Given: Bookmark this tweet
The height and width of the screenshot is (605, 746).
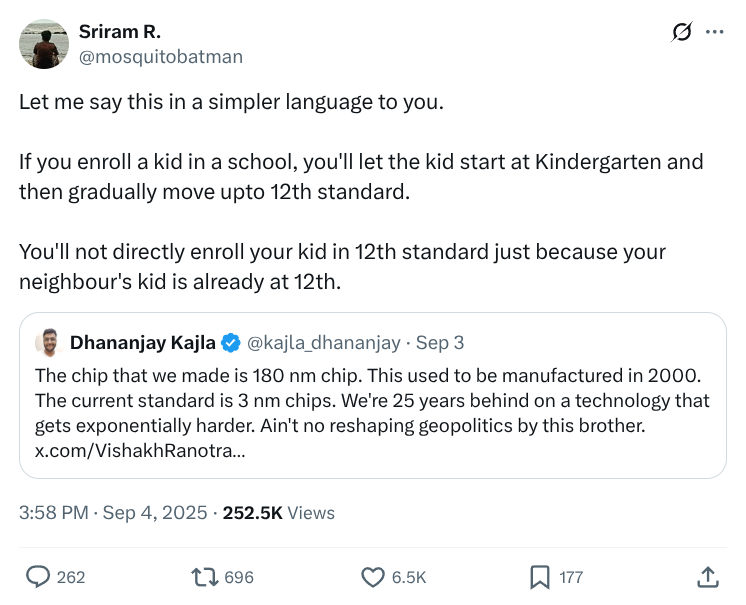Looking at the screenshot, I should 539,577.
